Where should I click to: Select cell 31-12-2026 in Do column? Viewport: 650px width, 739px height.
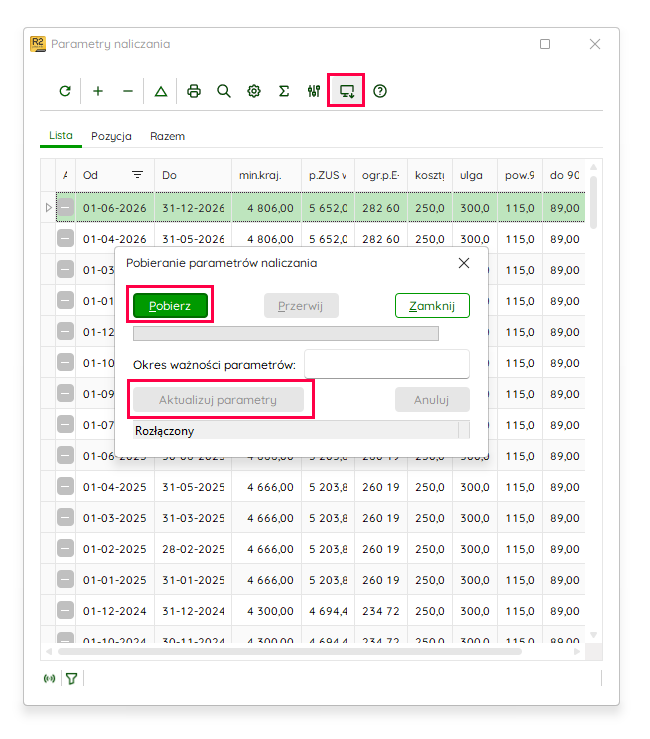[193, 208]
